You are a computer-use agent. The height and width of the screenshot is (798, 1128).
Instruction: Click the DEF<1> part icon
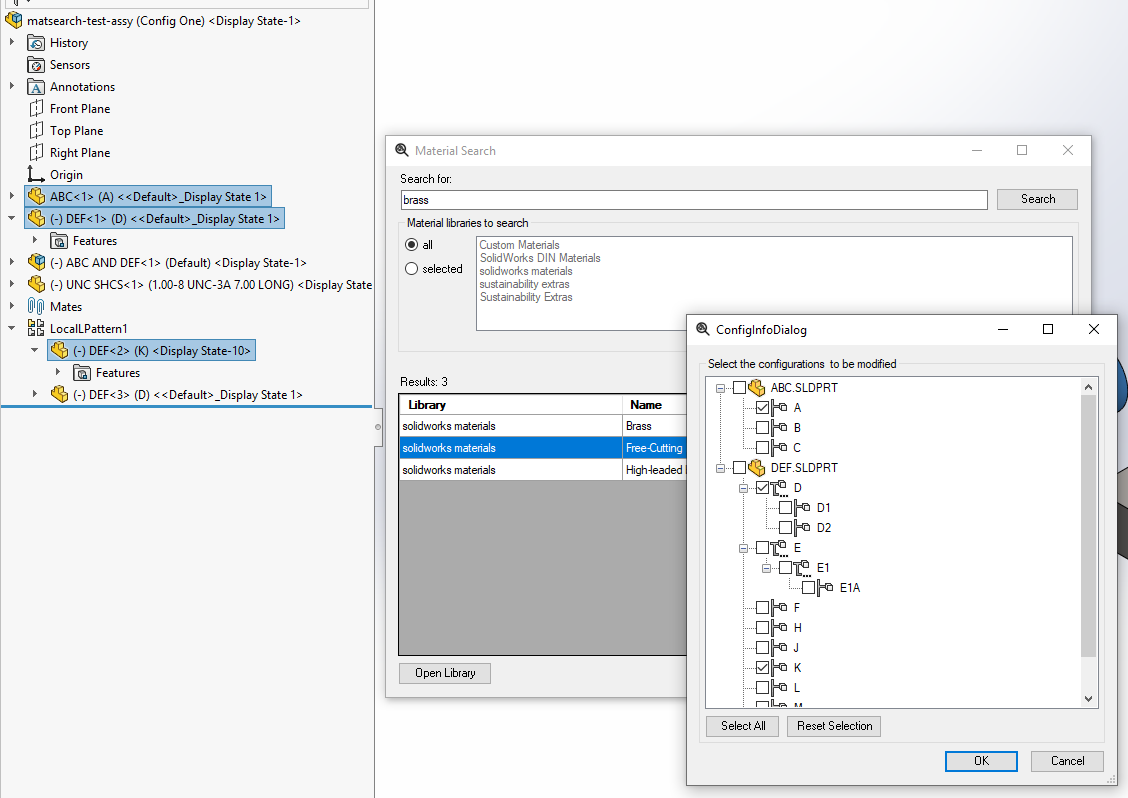pos(36,219)
